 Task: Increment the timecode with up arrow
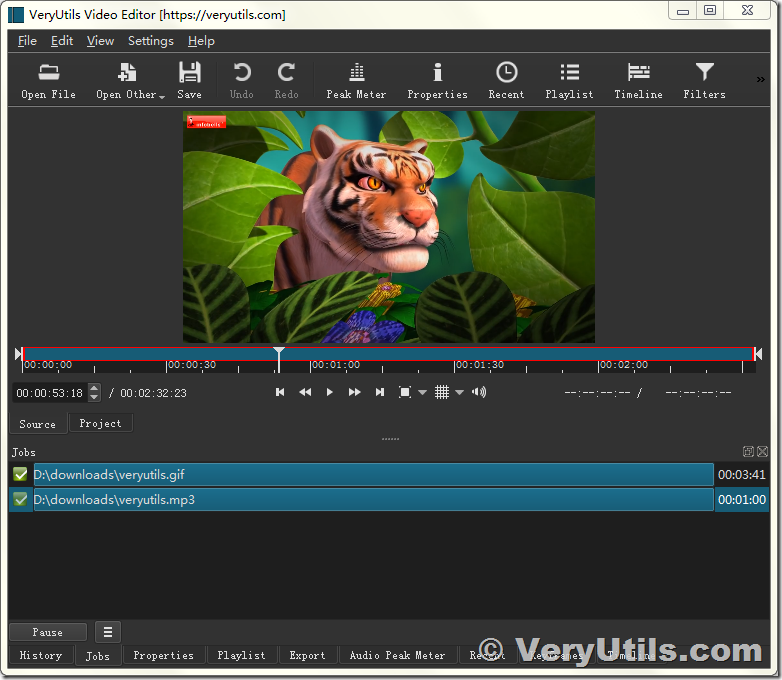point(94,388)
